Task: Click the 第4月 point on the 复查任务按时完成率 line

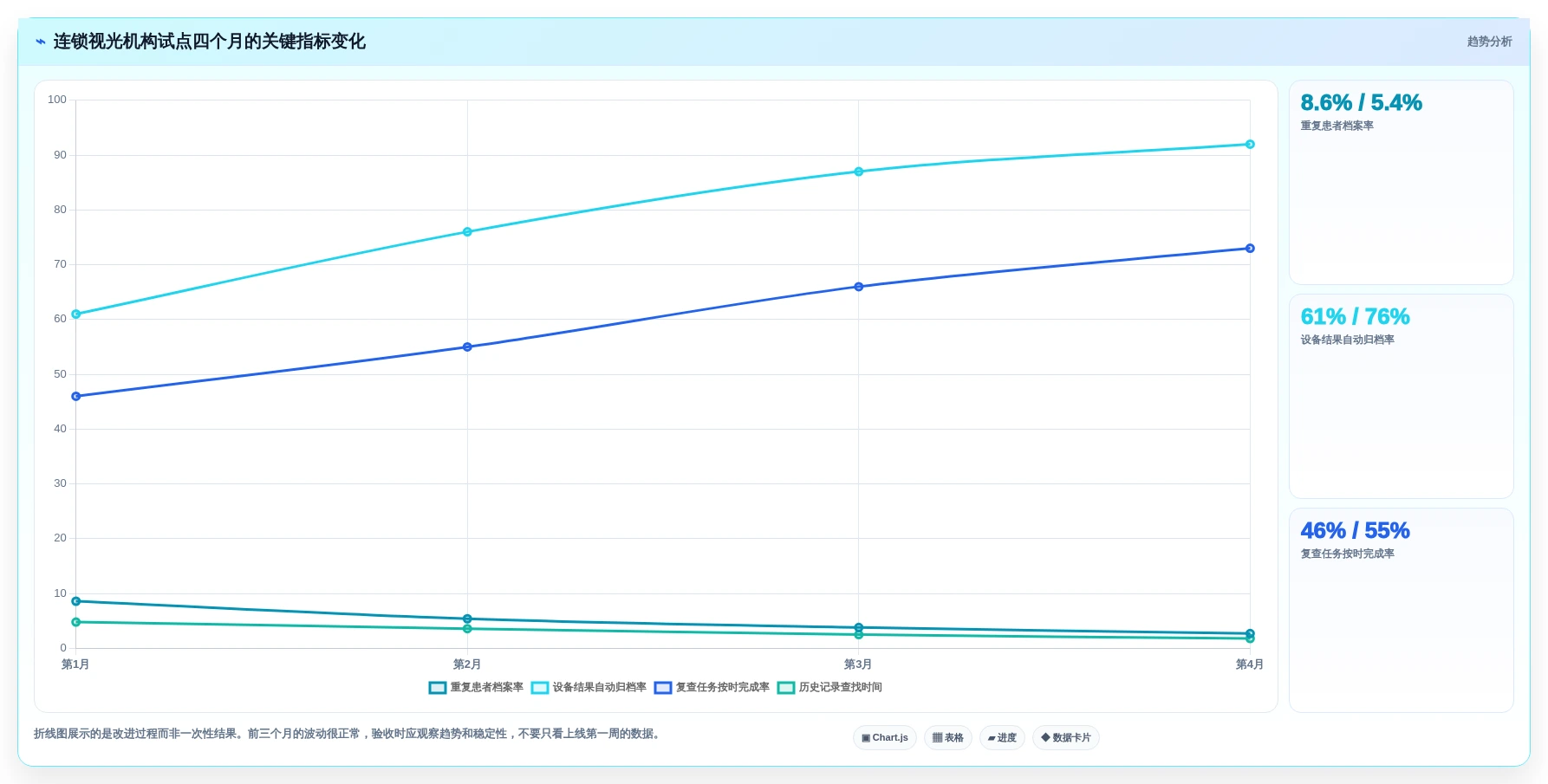Action: [1250, 249]
